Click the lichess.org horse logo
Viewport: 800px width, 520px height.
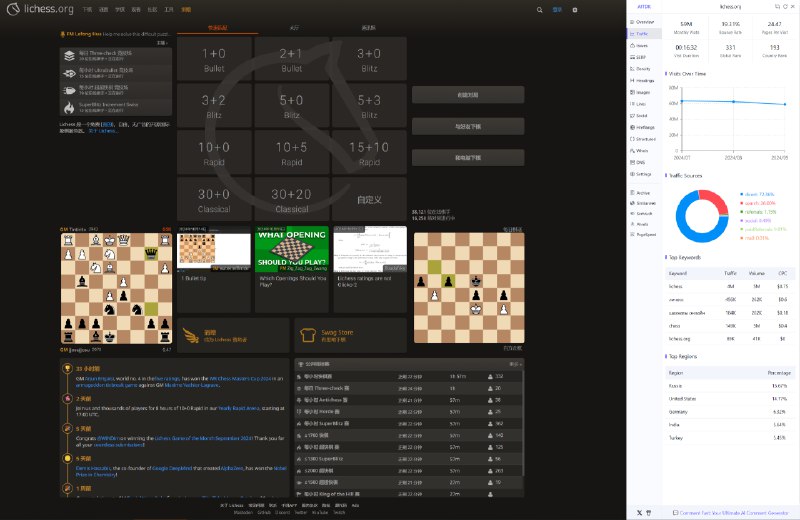[x=14, y=9]
